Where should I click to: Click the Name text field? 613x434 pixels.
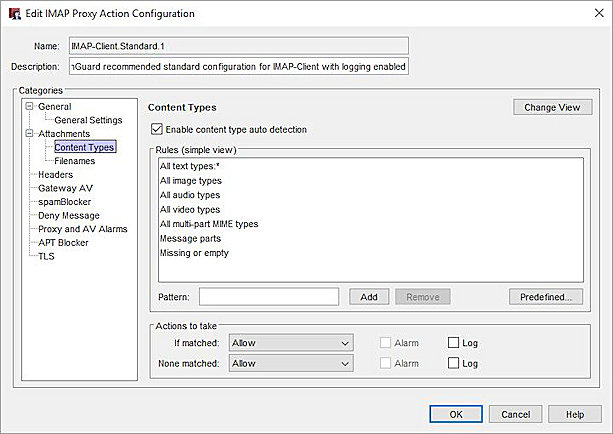(238, 45)
